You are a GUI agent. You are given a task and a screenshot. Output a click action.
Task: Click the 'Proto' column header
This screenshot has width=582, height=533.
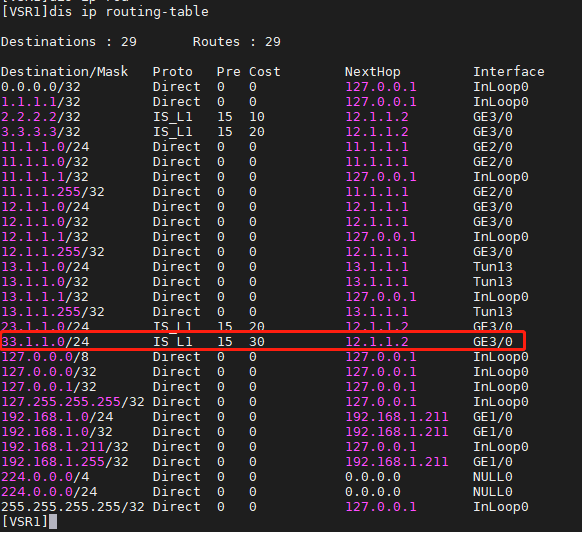click(x=173, y=72)
